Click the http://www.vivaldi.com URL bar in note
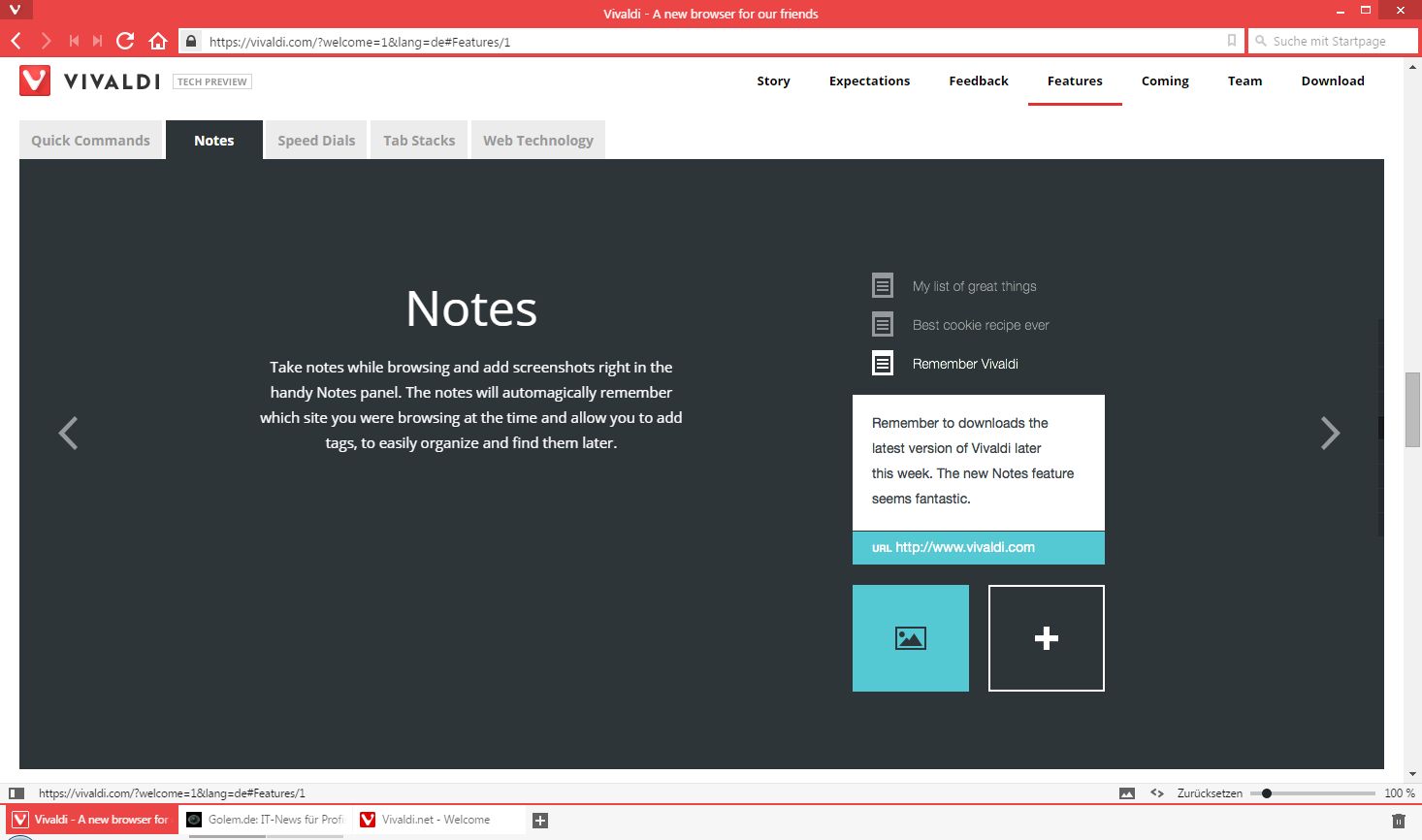 point(979,547)
